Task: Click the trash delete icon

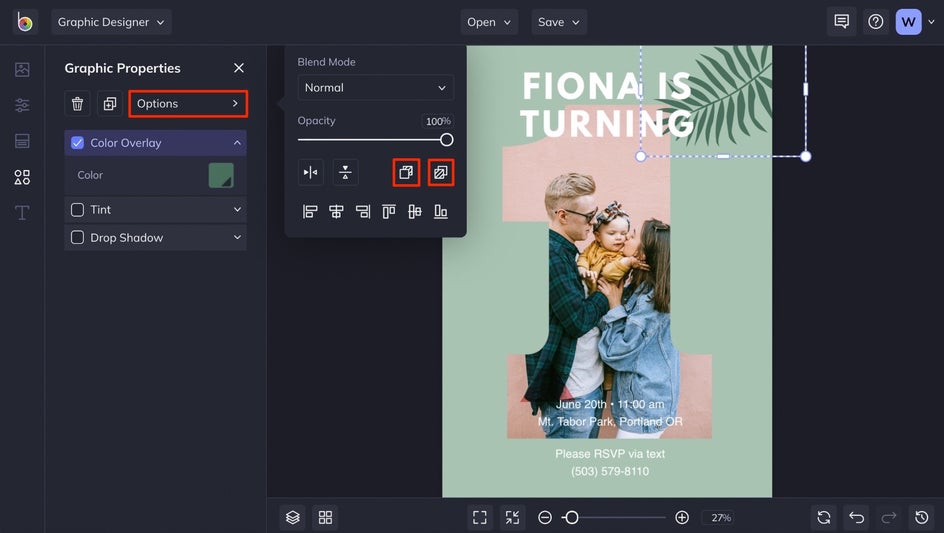Action: click(78, 104)
